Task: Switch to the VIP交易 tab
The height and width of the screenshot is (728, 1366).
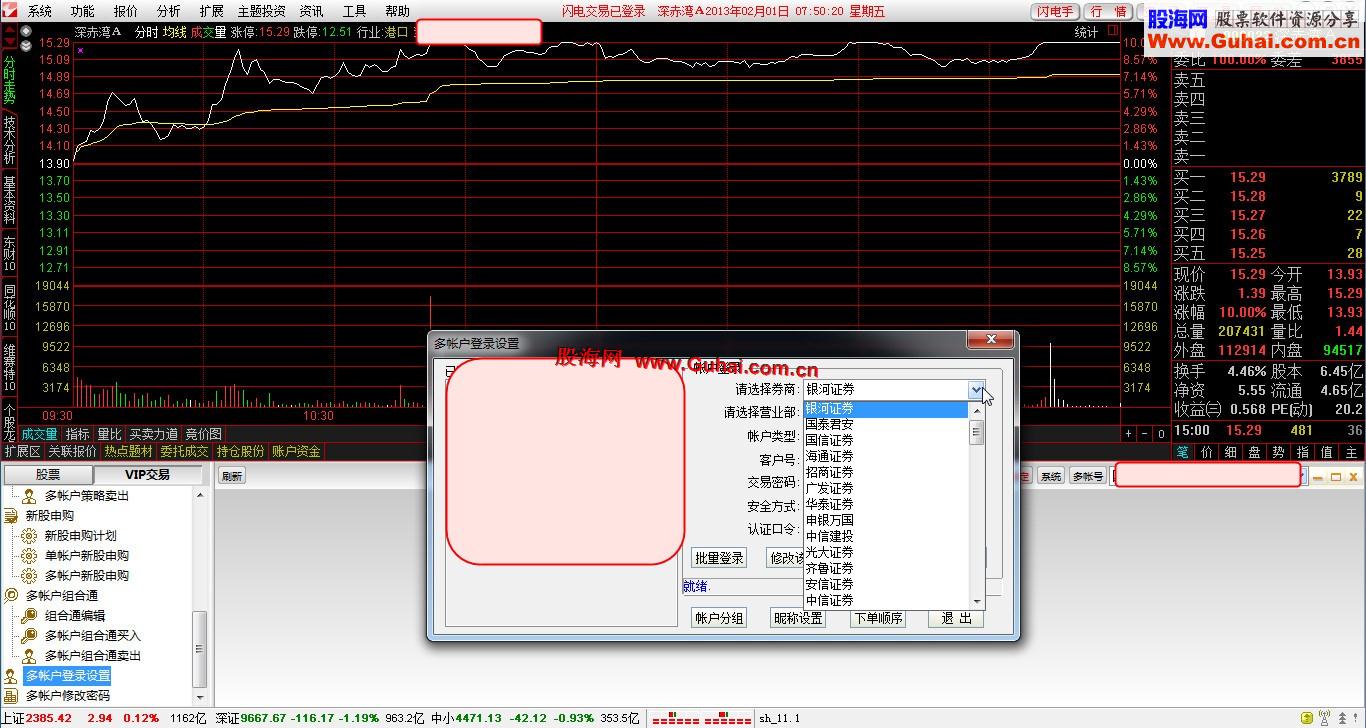Action: click(x=147, y=475)
